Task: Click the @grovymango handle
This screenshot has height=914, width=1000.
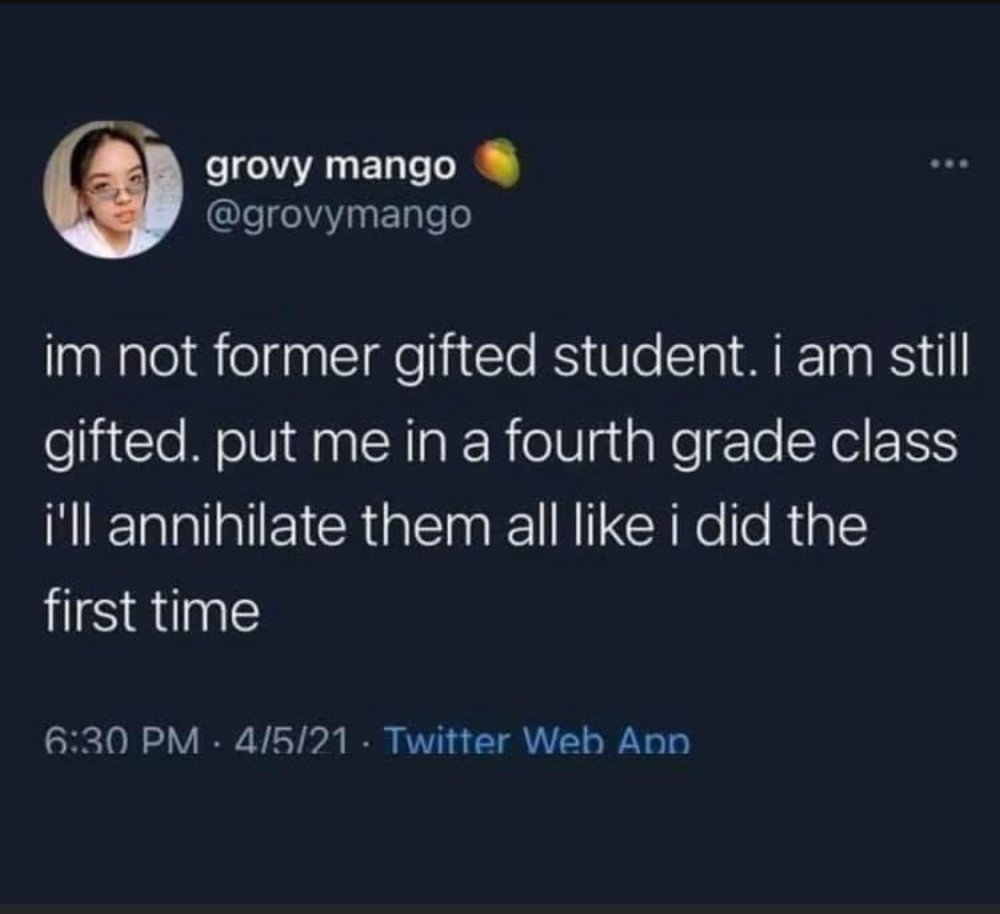Action: pyautogui.click(x=338, y=214)
